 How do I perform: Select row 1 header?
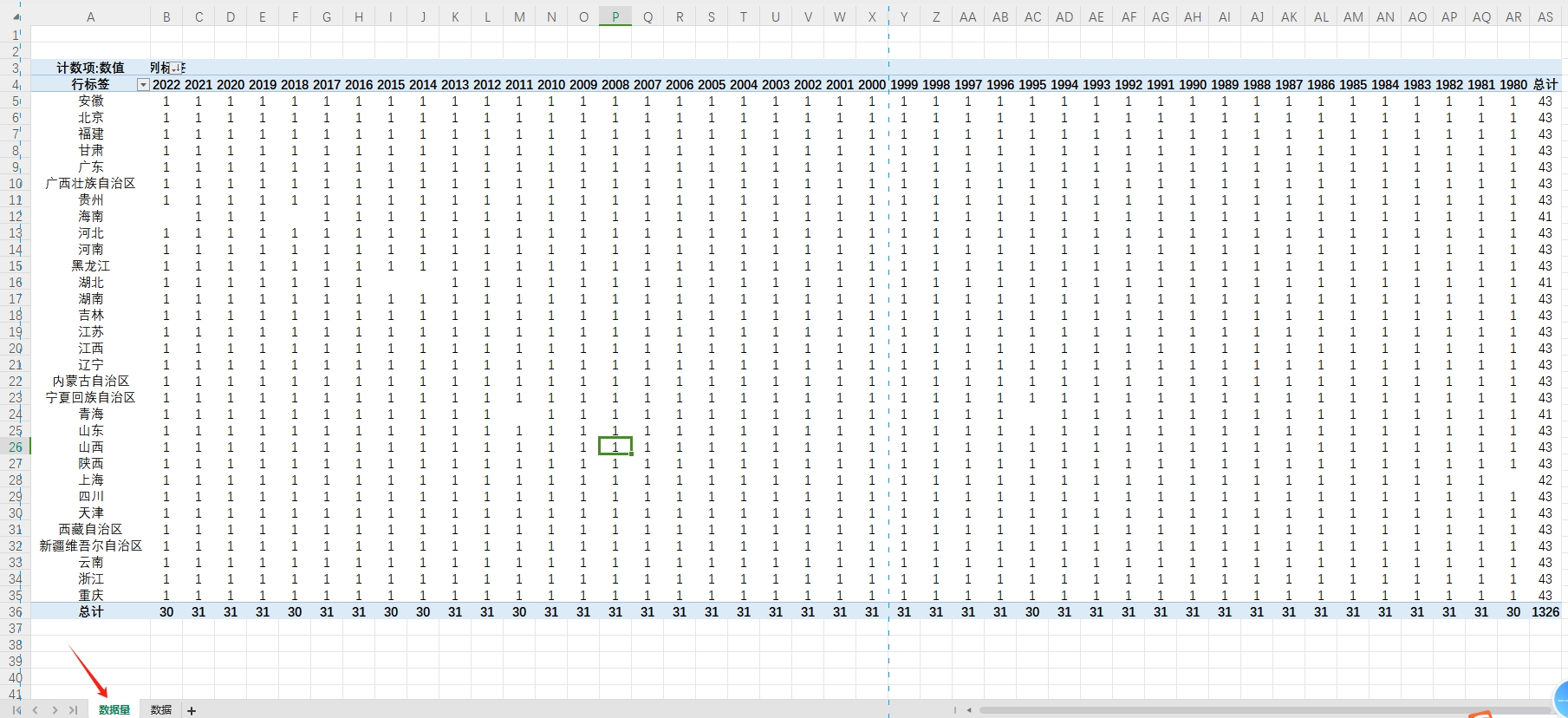pos(16,35)
